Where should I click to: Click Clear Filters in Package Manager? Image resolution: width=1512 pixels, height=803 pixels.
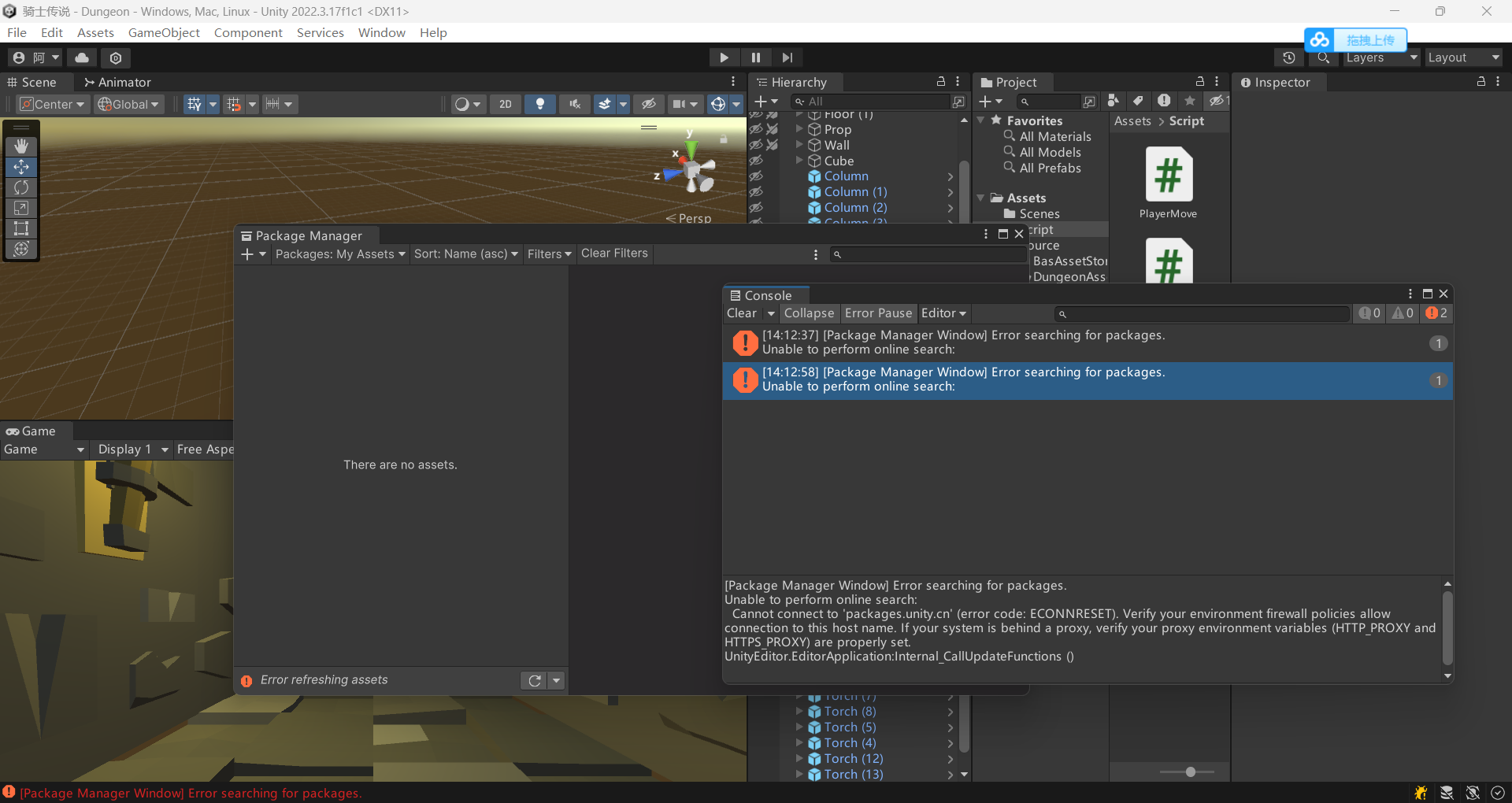pos(614,253)
